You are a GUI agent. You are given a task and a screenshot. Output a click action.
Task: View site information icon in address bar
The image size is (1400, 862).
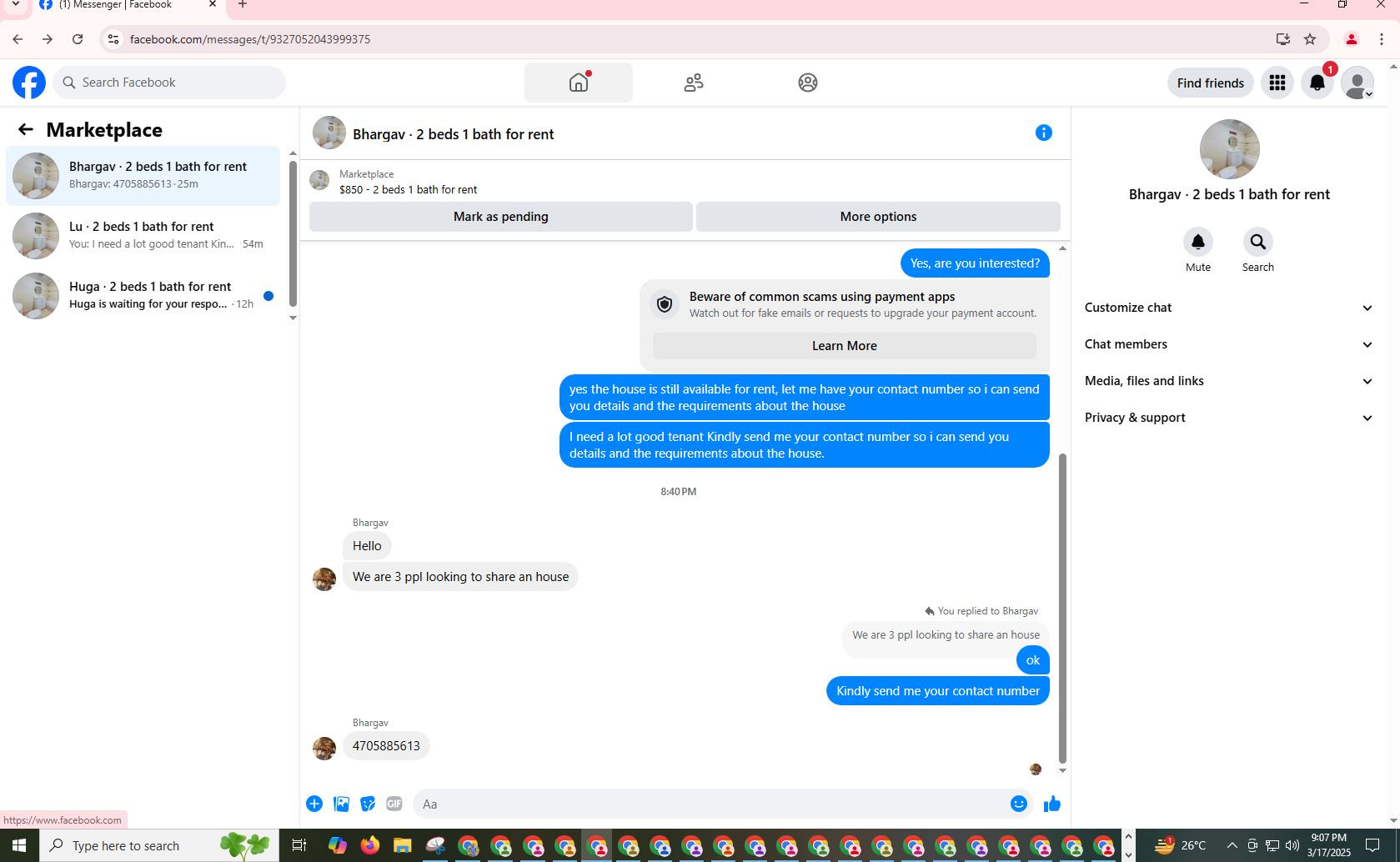113,39
